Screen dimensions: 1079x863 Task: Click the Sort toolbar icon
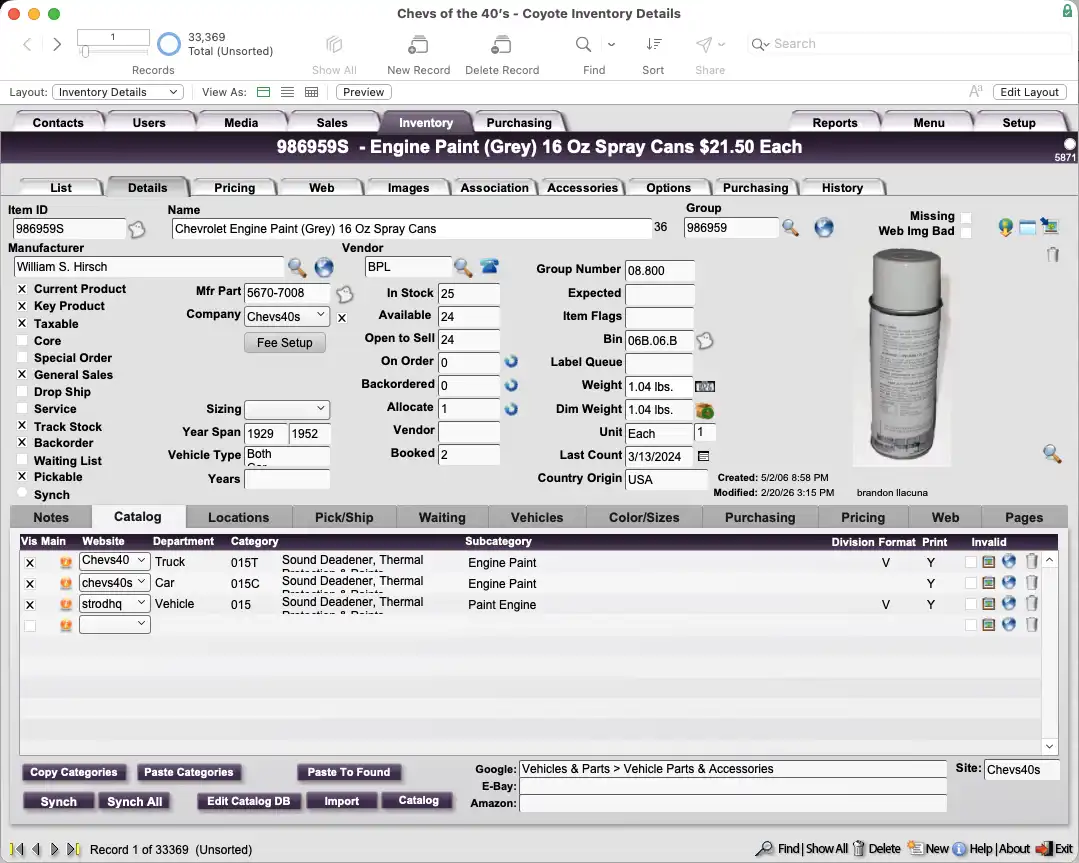click(653, 45)
